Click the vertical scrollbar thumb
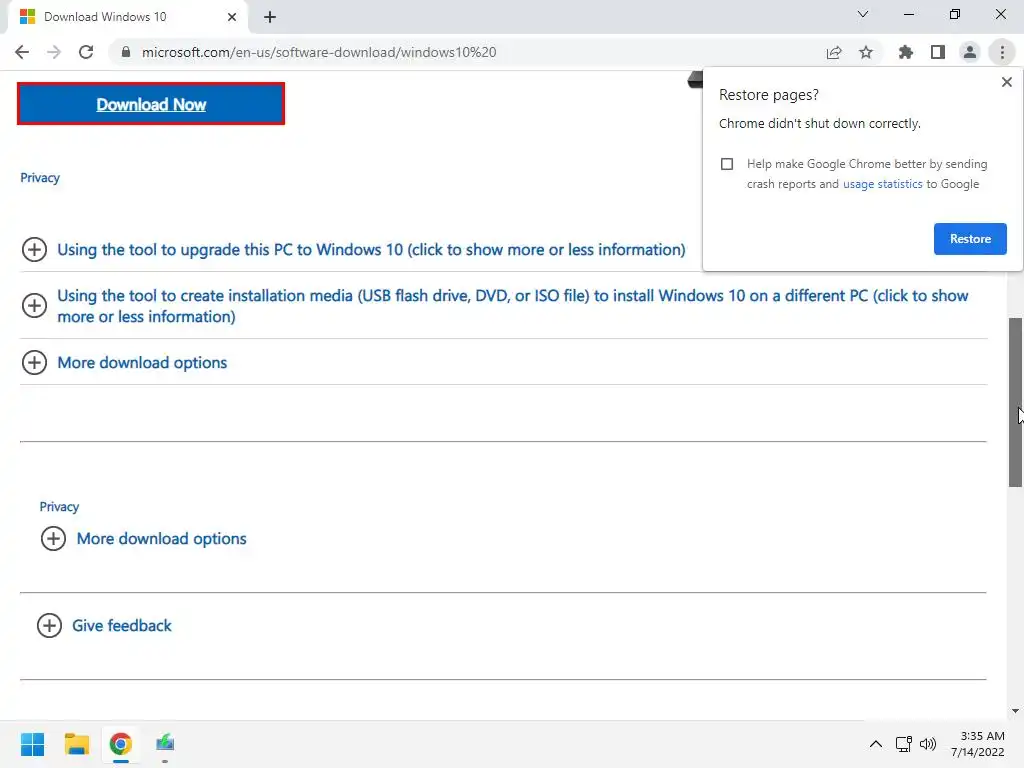 tap(1015, 402)
